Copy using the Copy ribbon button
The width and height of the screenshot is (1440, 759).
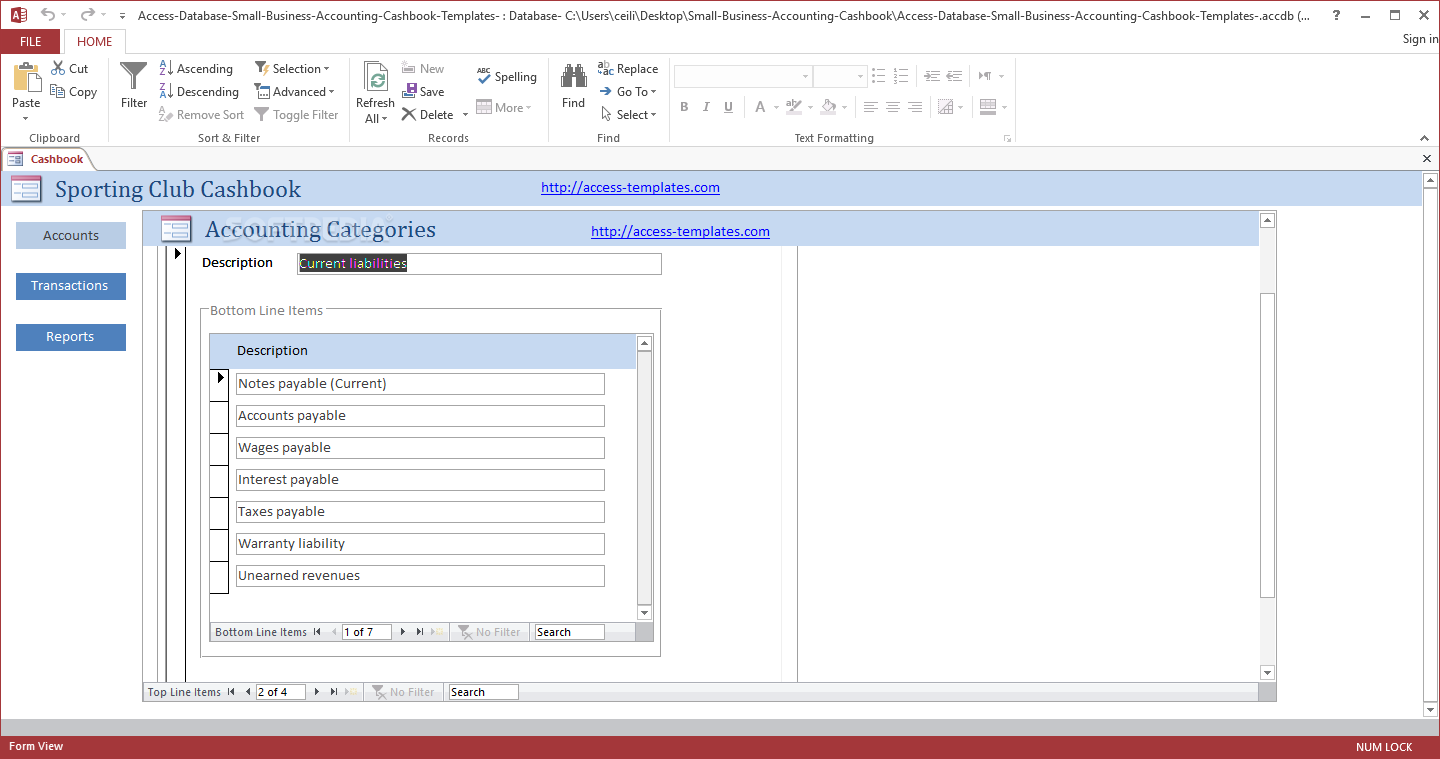pos(74,92)
